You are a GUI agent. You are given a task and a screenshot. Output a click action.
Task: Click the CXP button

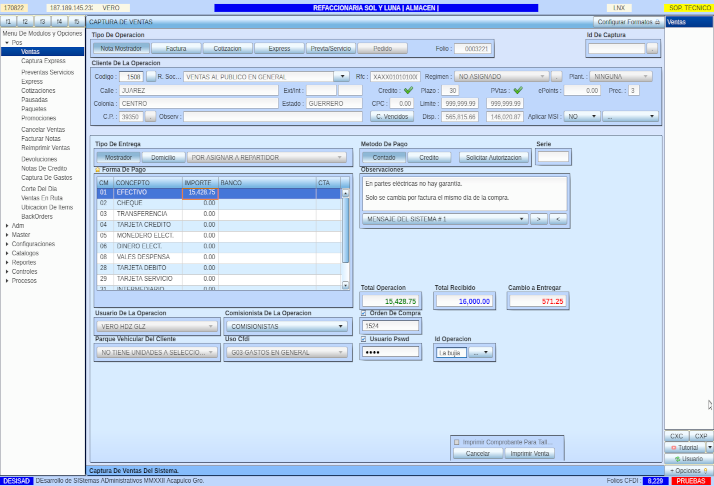click(x=701, y=436)
